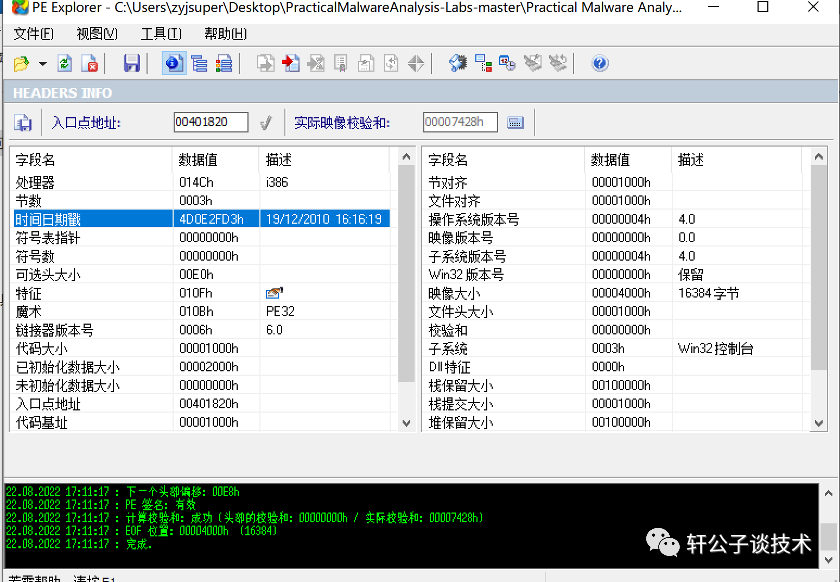Open the Dependency Scanner tree icon
The width and height of the screenshot is (840, 582).
(x=483, y=64)
